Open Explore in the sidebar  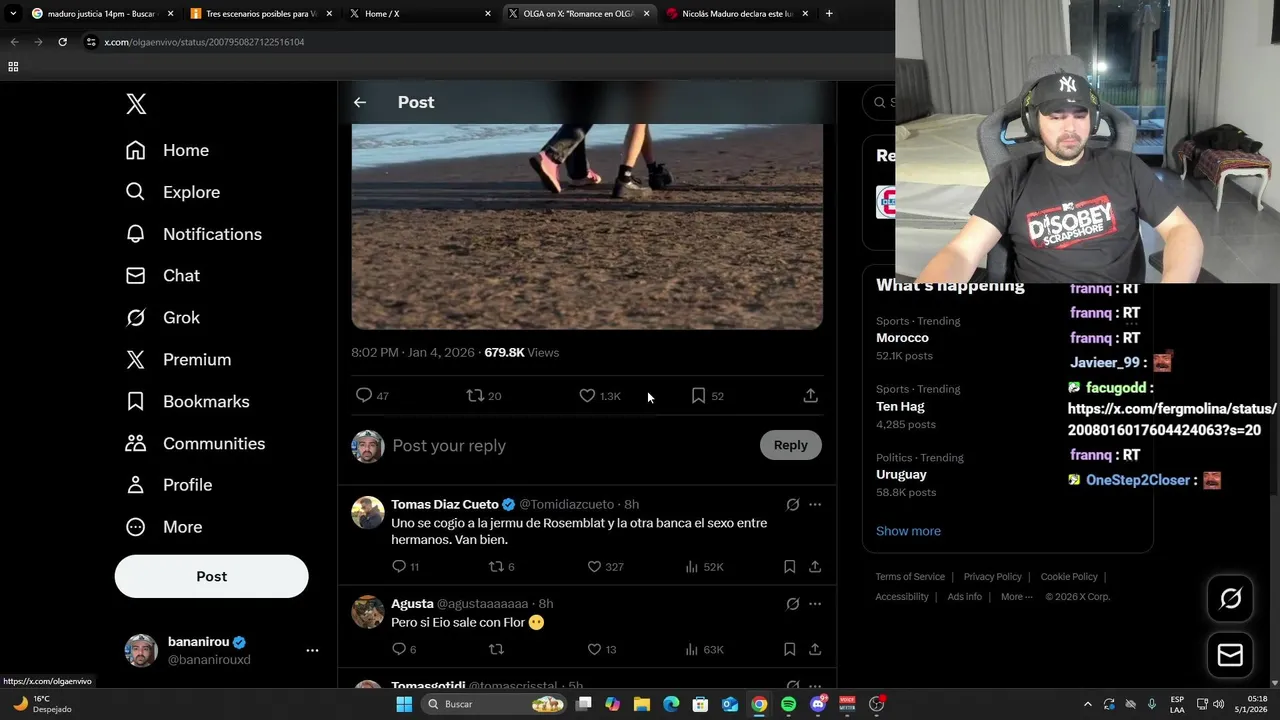tap(172, 192)
